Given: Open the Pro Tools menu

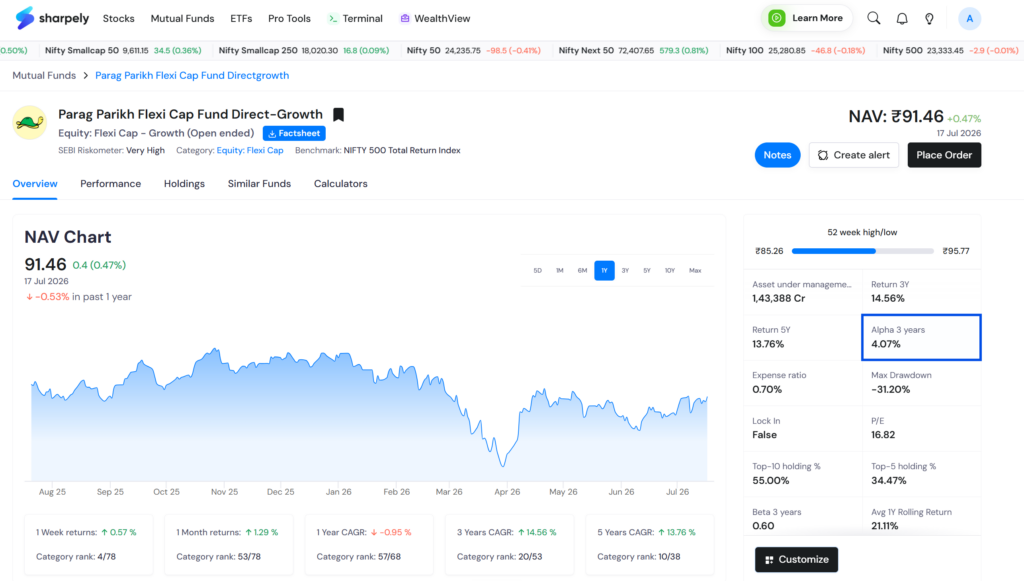Looking at the screenshot, I should pyautogui.click(x=289, y=18).
